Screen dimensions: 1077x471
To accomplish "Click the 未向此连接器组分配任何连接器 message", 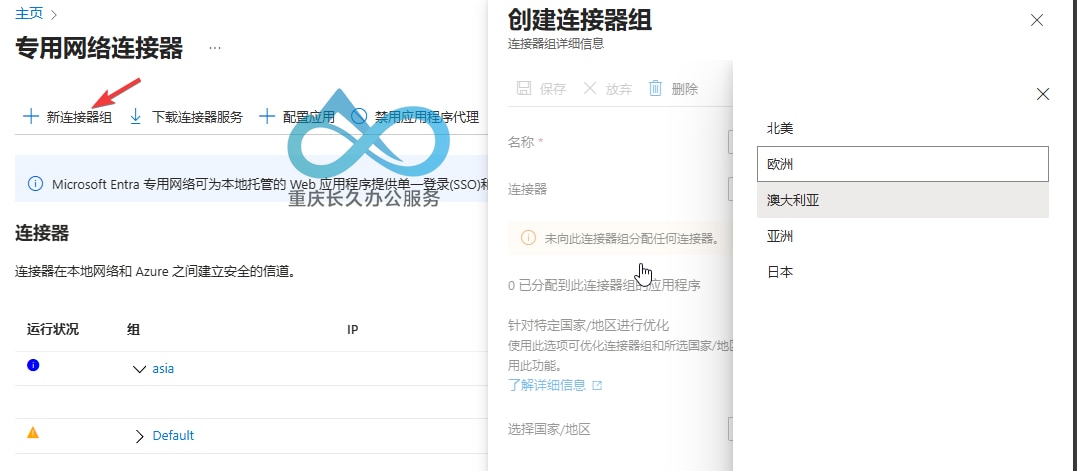I will [x=631, y=239].
